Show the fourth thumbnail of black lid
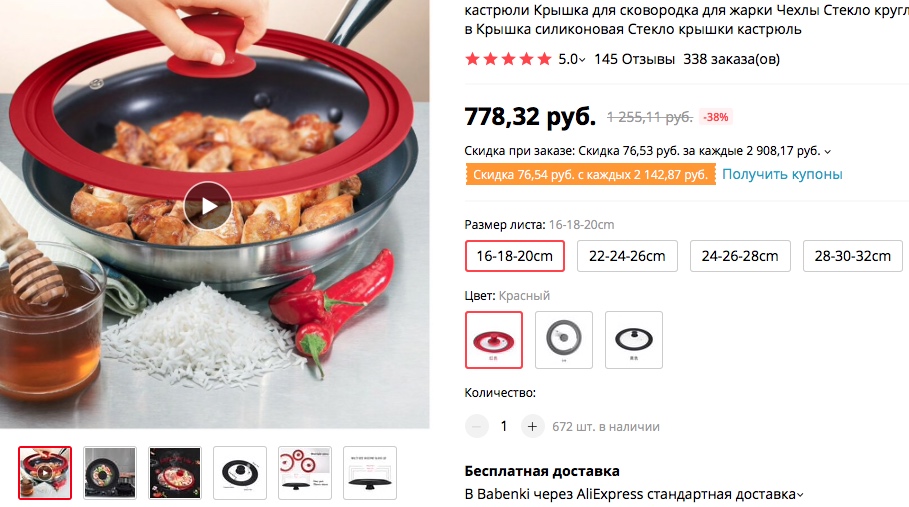The height and width of the screenshot is (507, 909). click(240, 473)
